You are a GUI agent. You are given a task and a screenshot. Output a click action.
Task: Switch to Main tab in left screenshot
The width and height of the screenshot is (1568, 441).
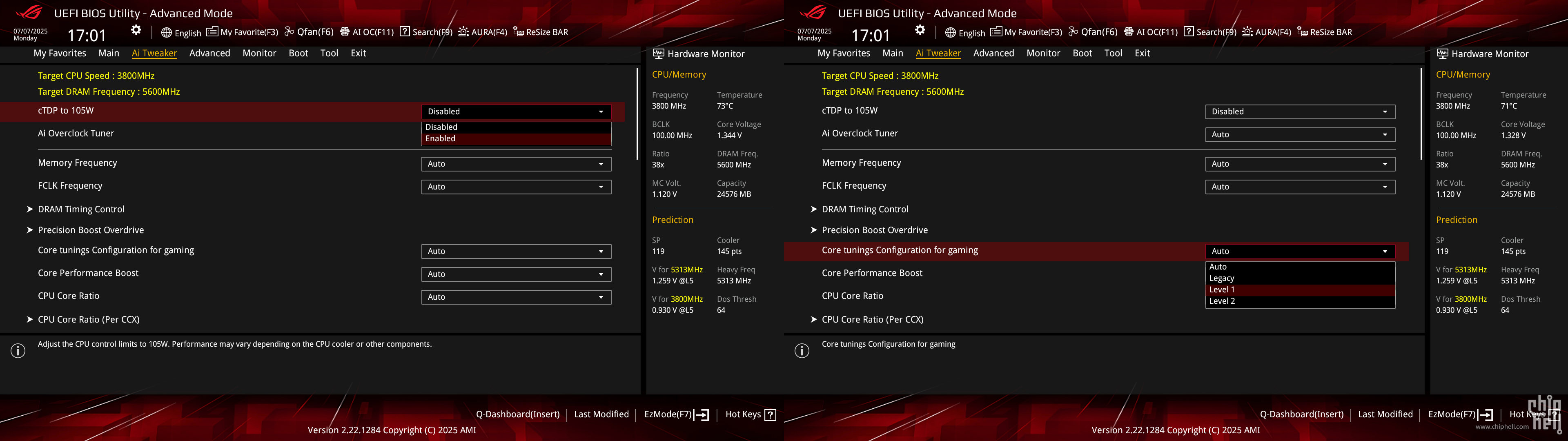[x=109, y=53]
